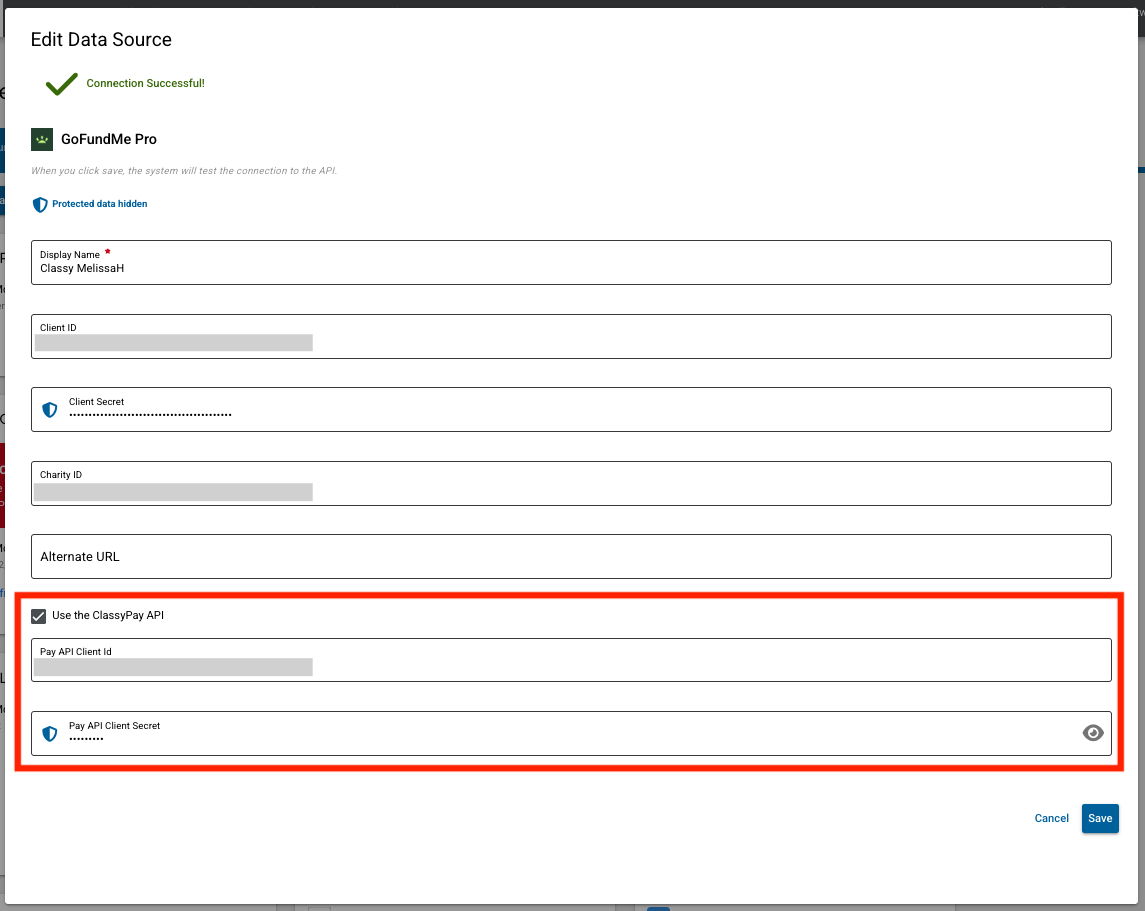Click the GoFundMe Pro logo icon
1145x911 pixels.
(x=42, y=139)
